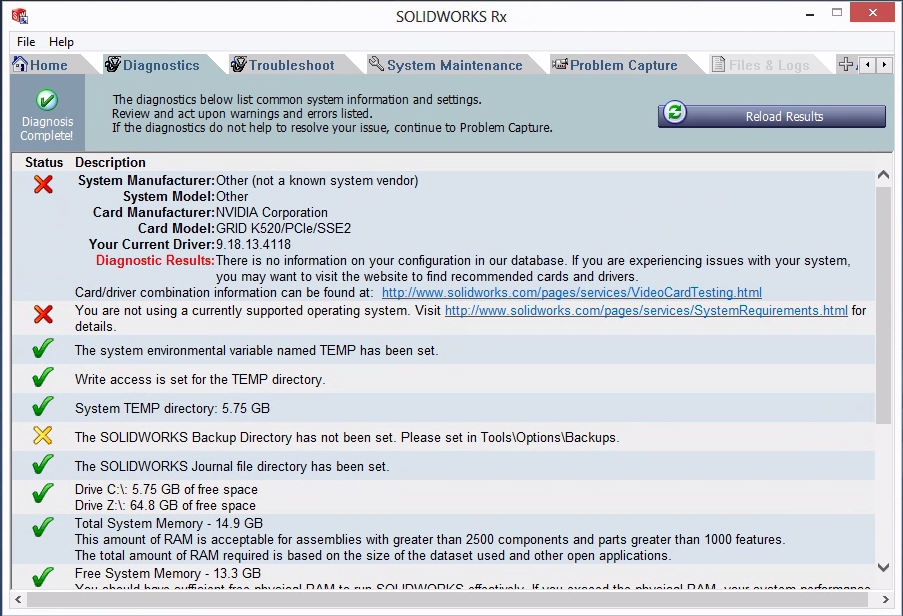Open the SystemRequirements.html link
Screen dimensions: 903x616
pyautogui.click(x=646, y=311)
